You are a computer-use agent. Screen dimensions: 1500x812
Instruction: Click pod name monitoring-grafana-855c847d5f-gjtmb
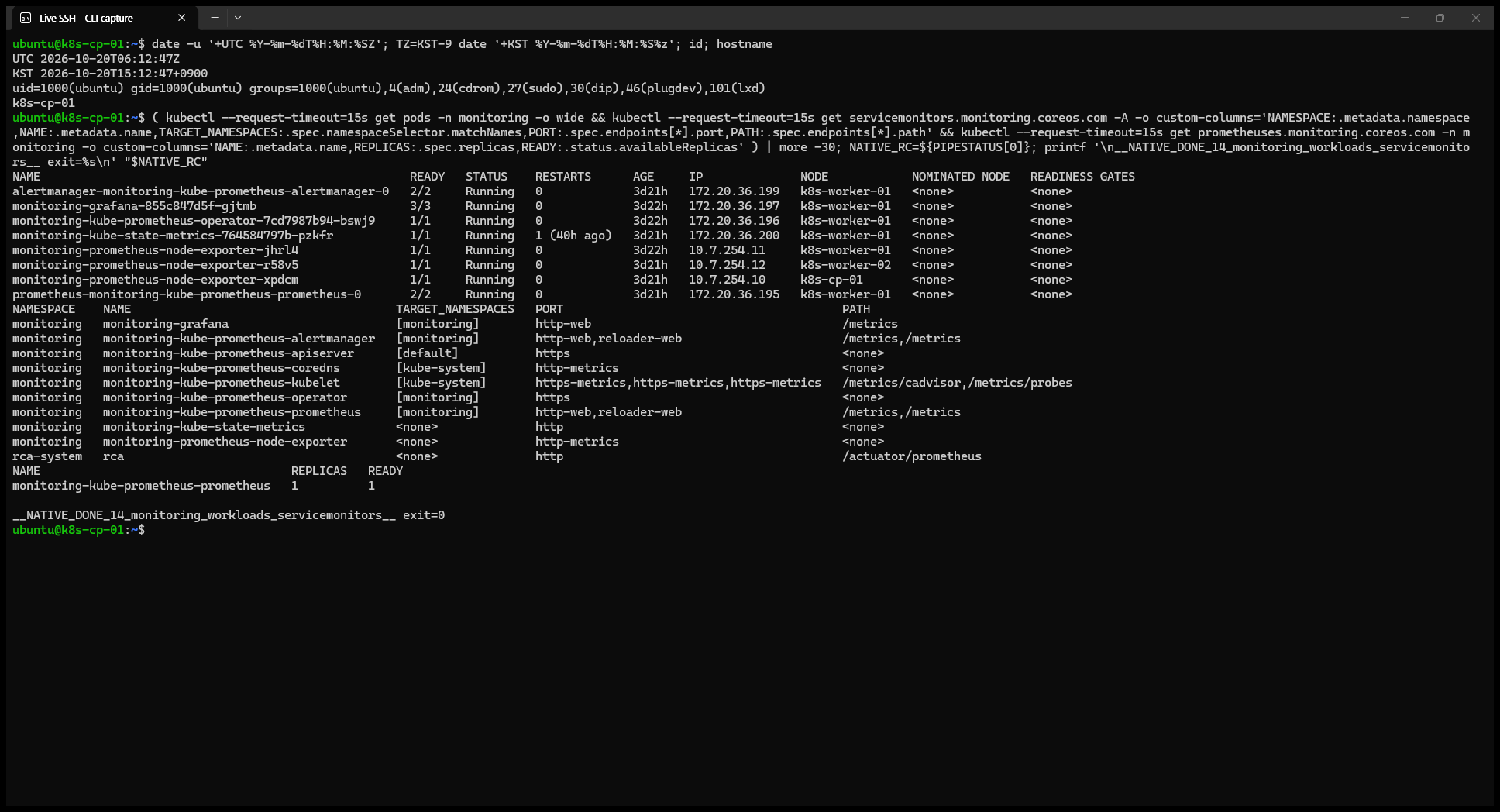click(x=134, y=206)
